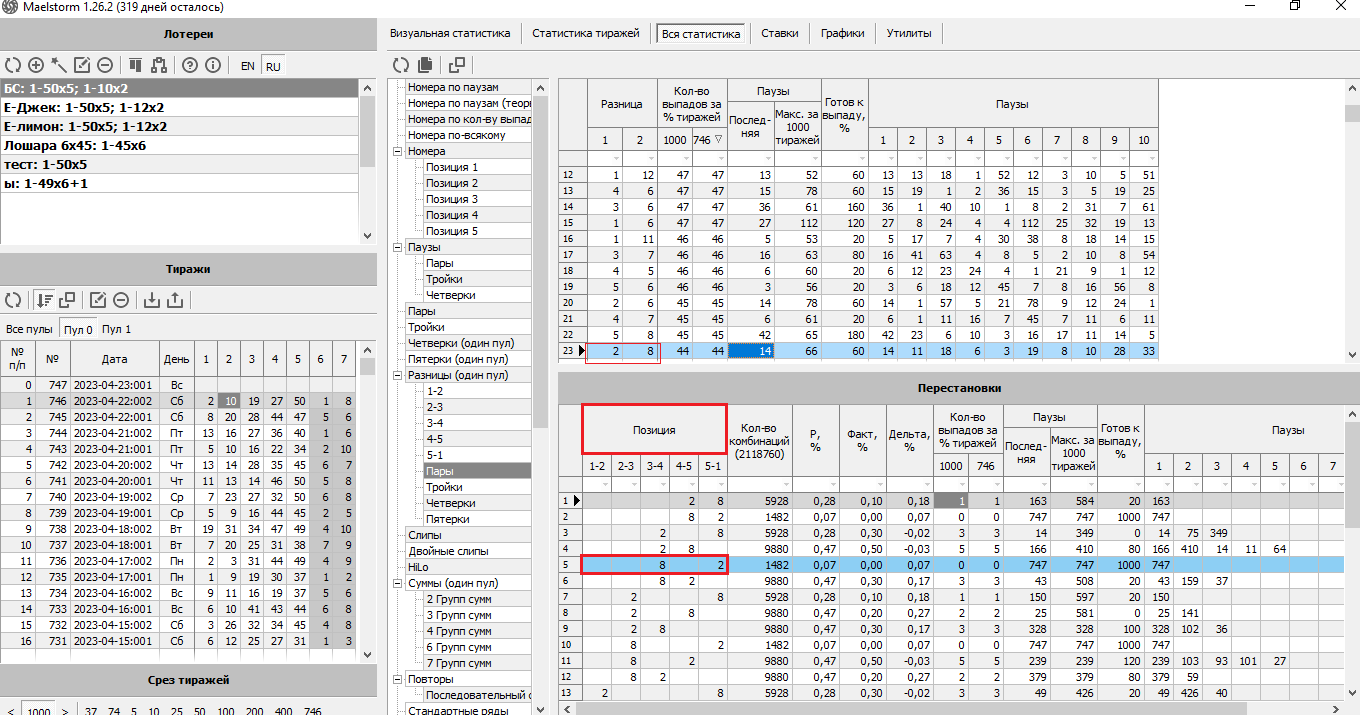Viewport: 1360px width, 715px height.
Task: Refresh statistics above the category tree
Action: tap(401, 65)
